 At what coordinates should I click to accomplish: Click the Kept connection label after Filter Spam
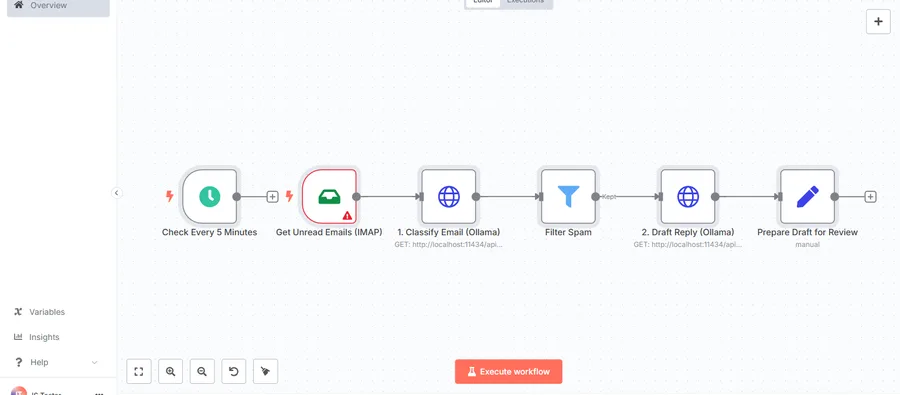pos(609,196)
